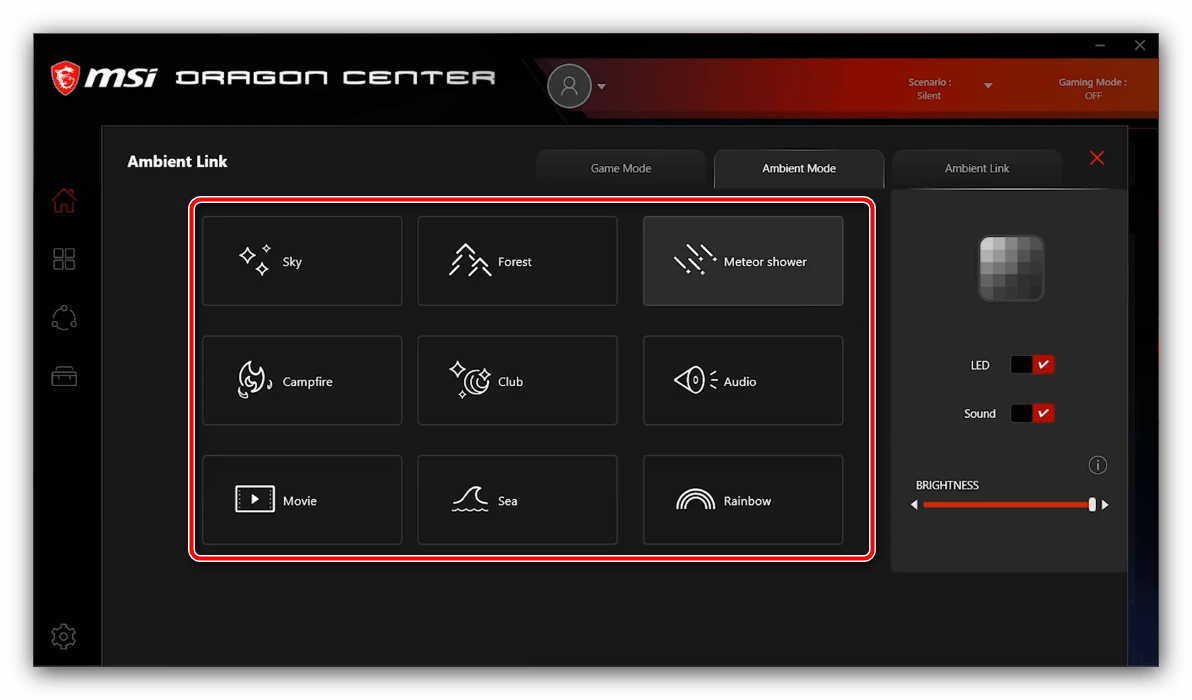
Task: Expand the user profile dropdown arrow
Action: 602,87
